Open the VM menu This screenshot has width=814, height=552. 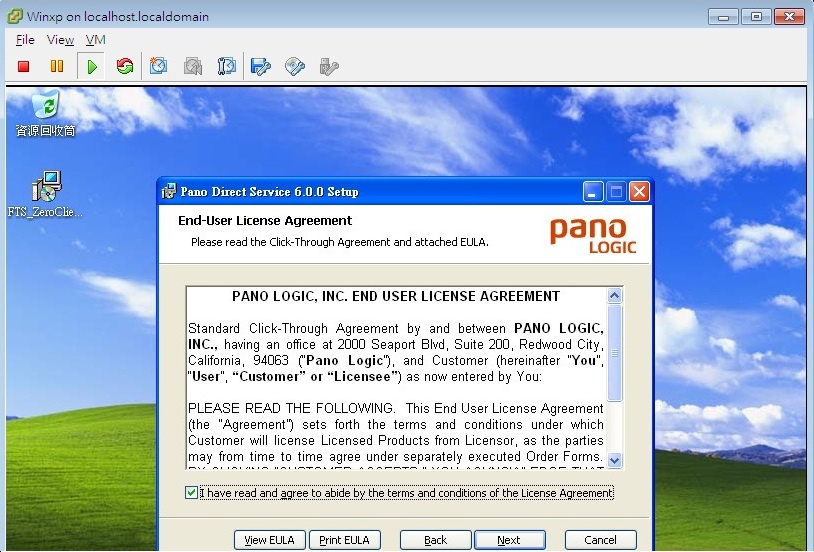[x=96, y=40]
